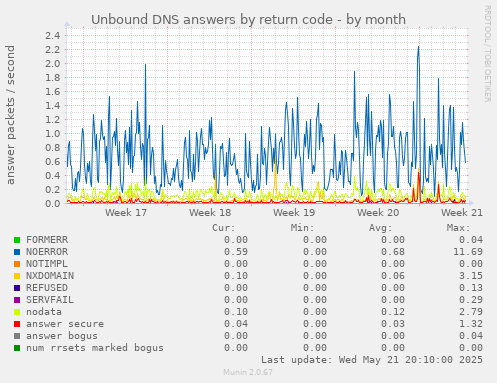Screen dimensions: 497x383
Task: Click the NXDOMAIN yellow legend swatch
Action: (17, 276)
